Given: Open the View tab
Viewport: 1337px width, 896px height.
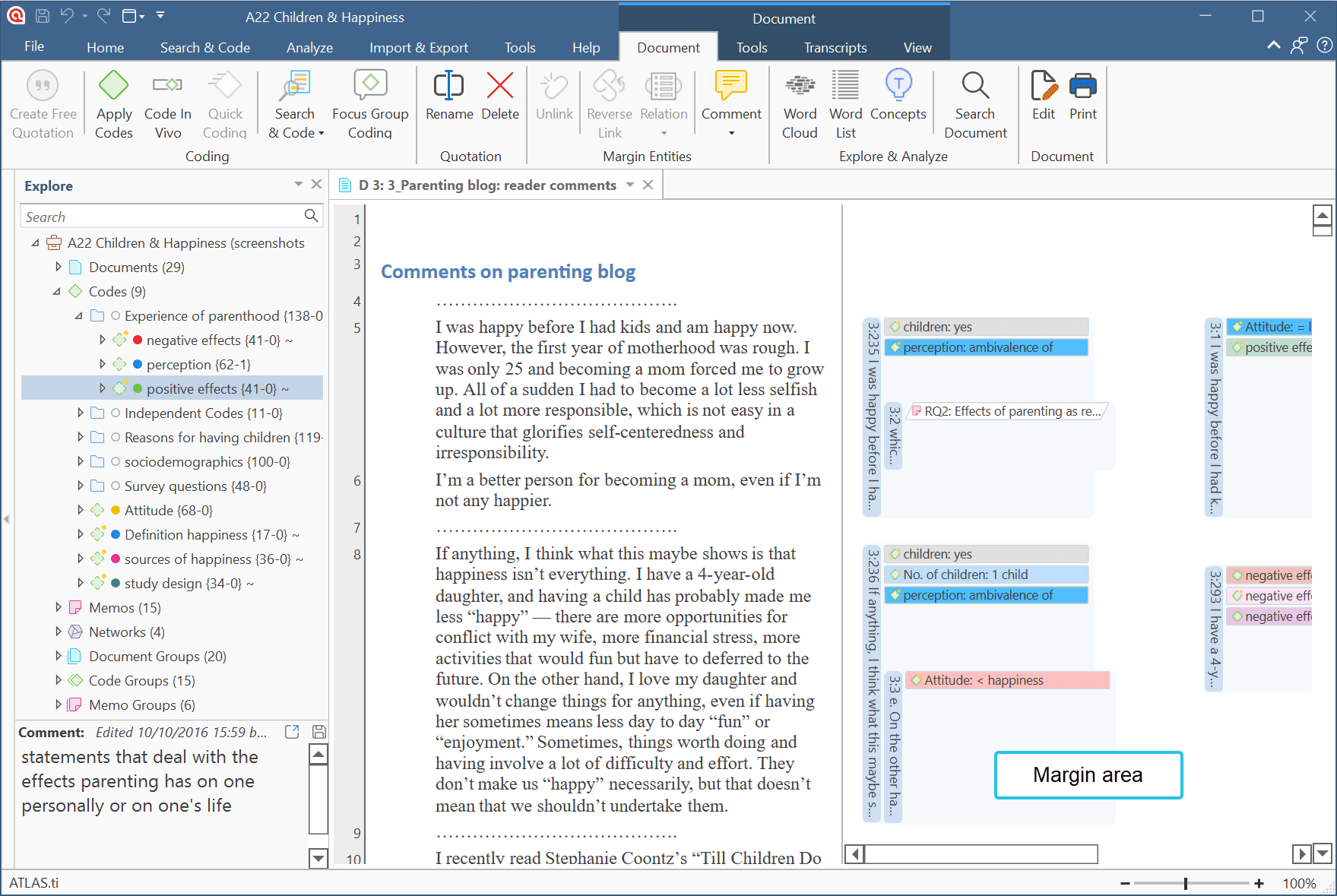Looking at the screenshot, I should tap(917, 47).
